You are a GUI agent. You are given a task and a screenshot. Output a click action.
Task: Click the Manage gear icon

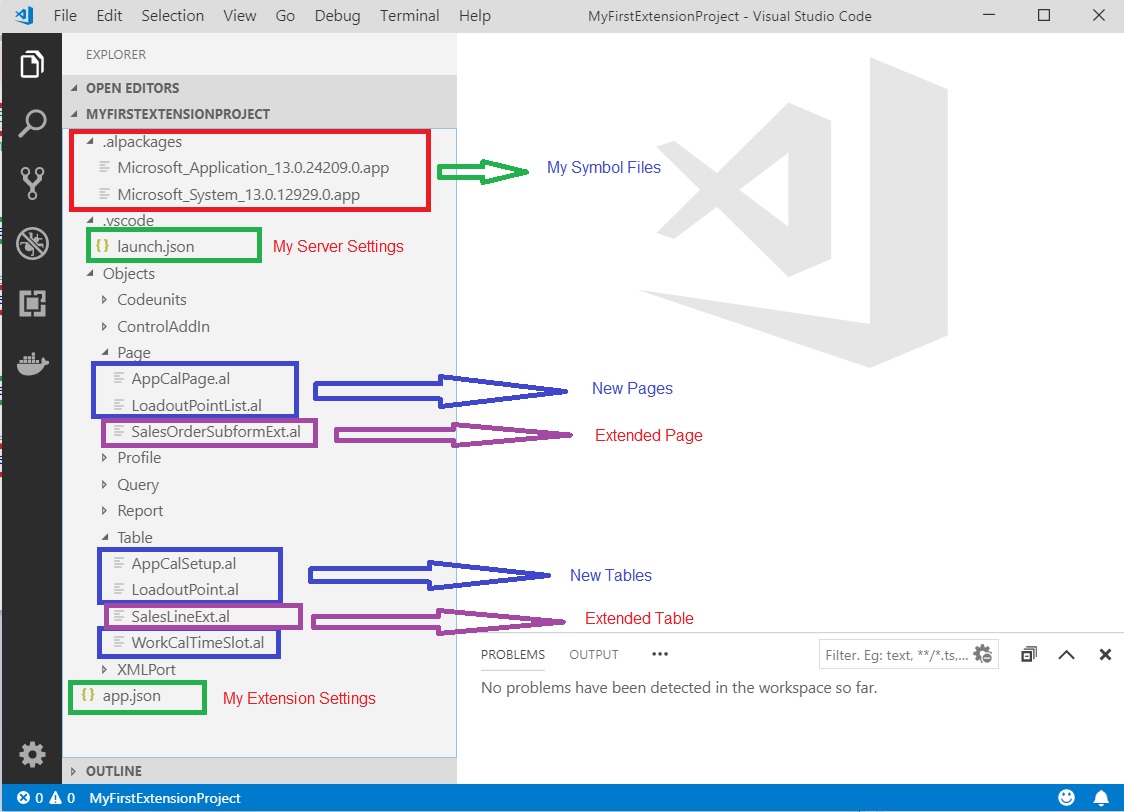pos(32,754)
